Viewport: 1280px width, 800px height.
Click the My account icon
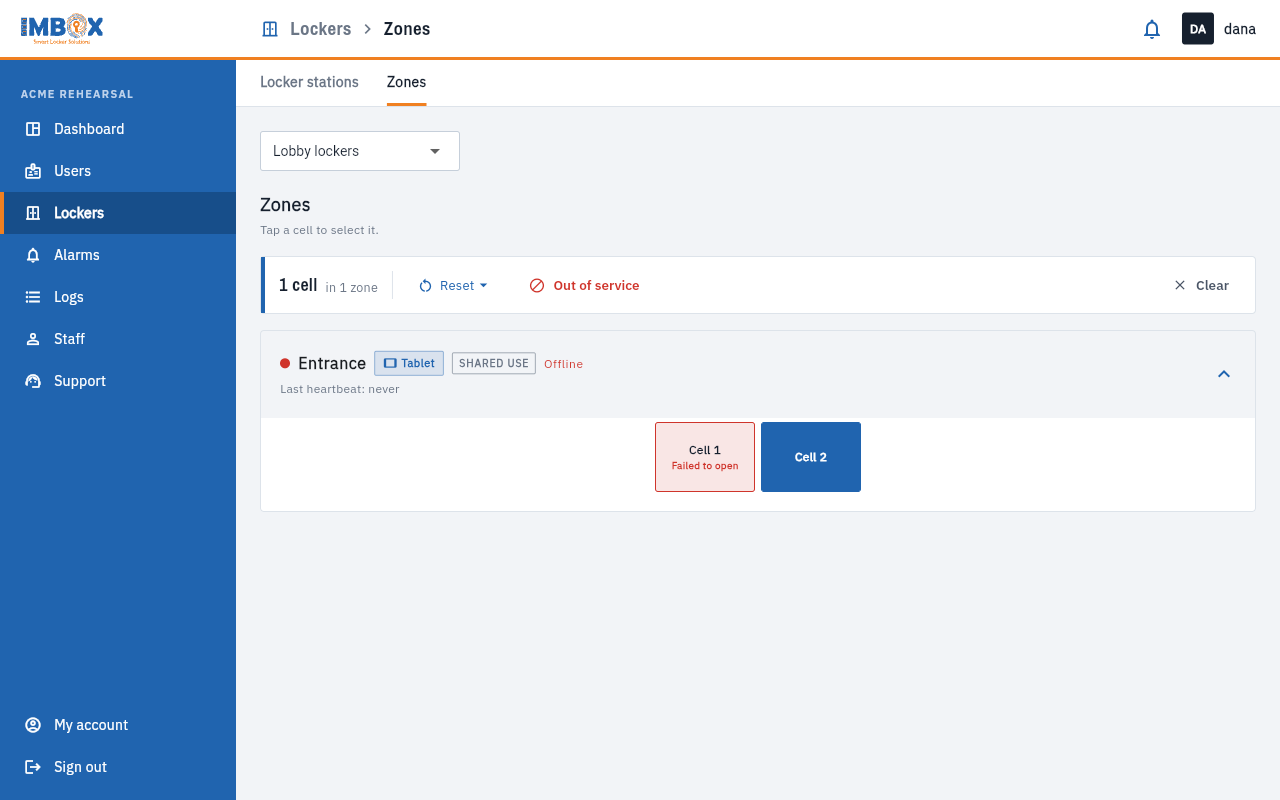click(x=33, y=725)
